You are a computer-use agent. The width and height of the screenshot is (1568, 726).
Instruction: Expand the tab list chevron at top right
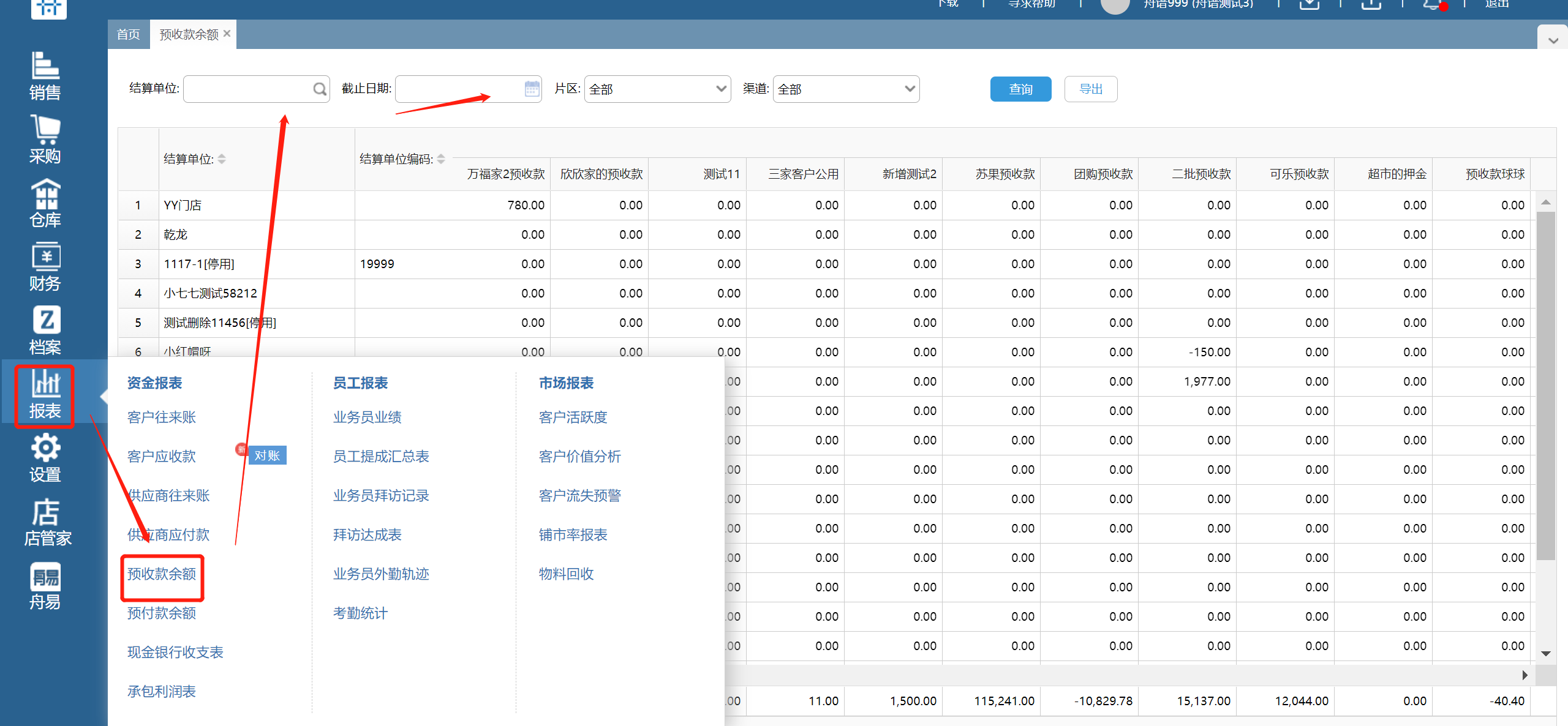[x=1553, y=40]
